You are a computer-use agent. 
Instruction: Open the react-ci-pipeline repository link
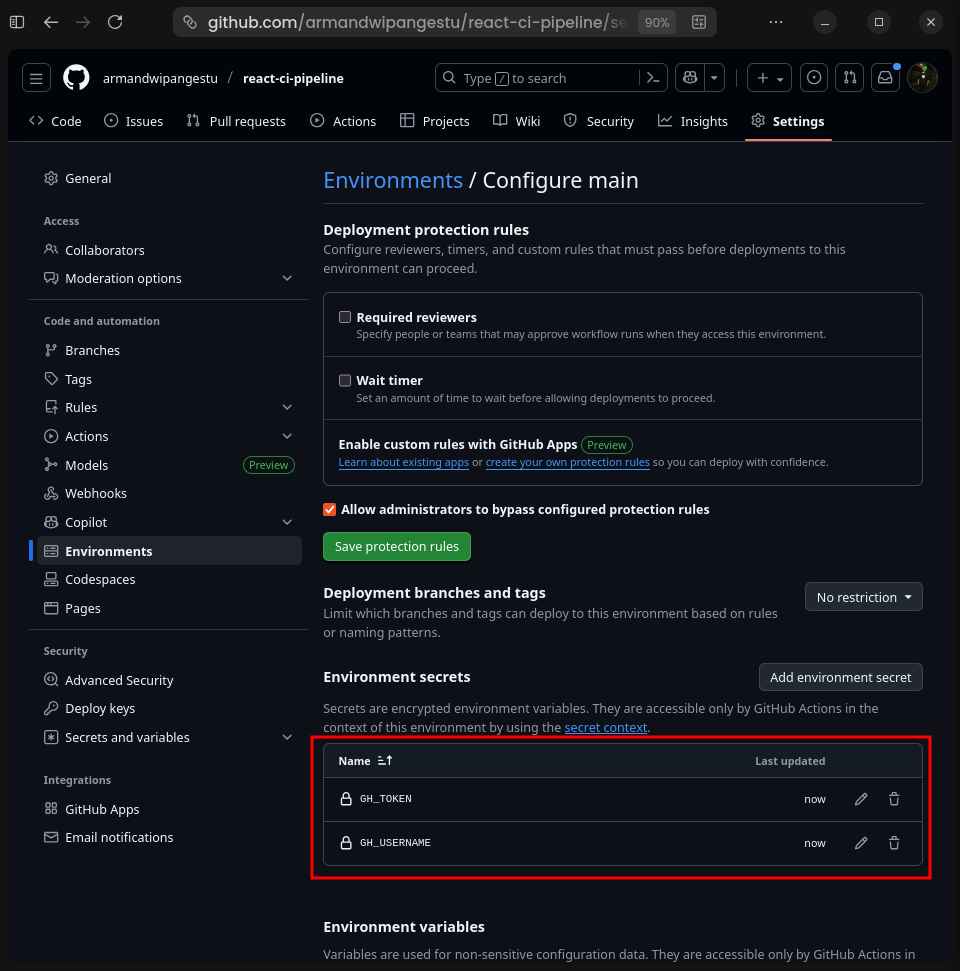click(x=294, y=78)
